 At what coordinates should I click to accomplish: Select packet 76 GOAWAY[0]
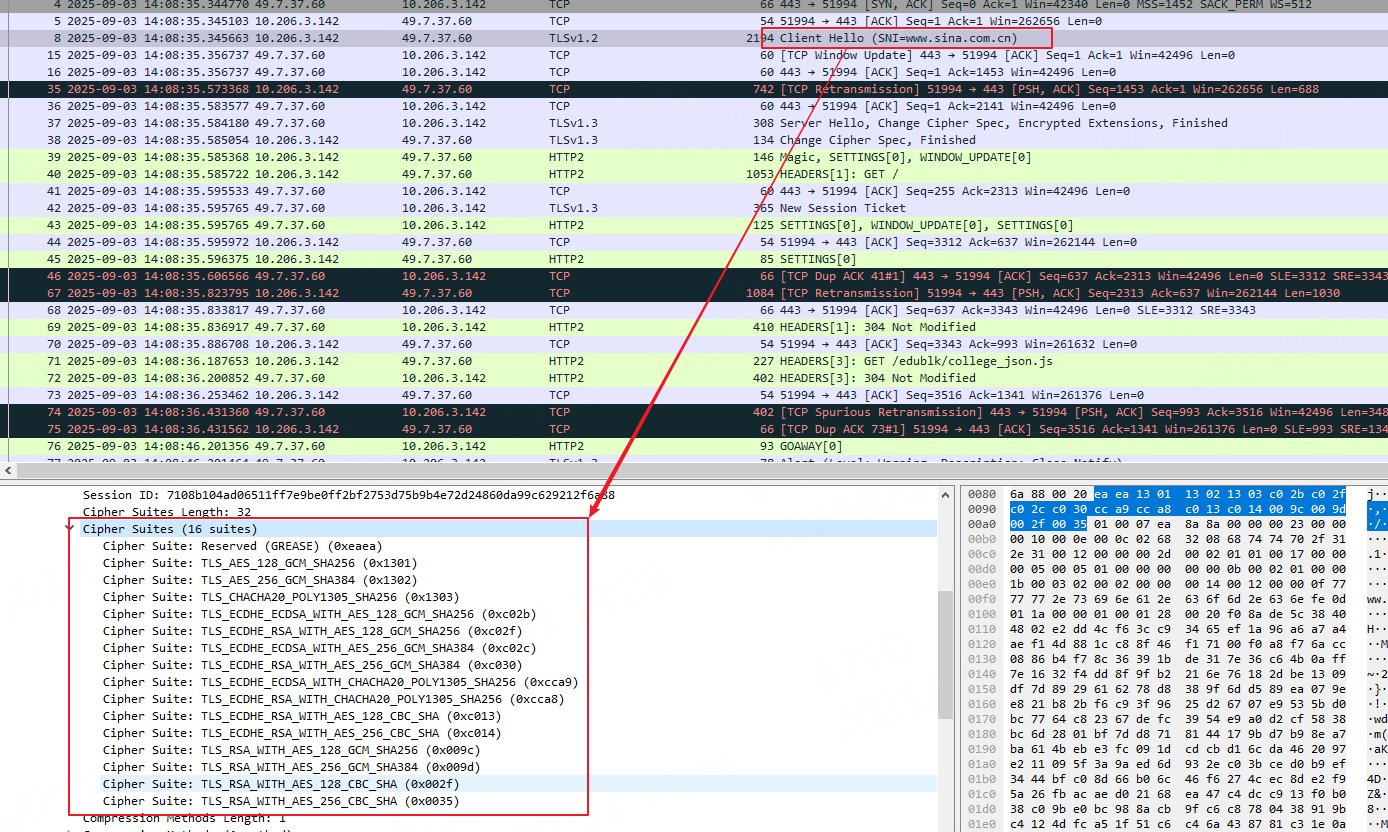point(694,446)
